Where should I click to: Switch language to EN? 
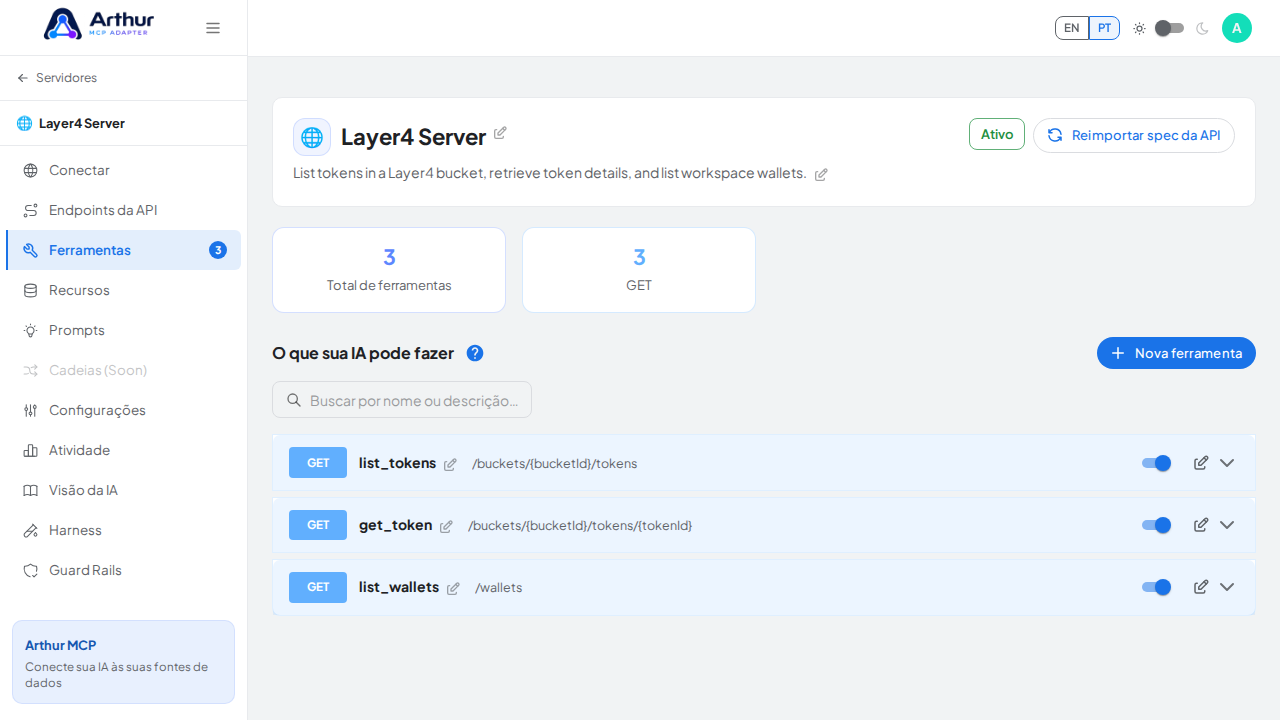pyautogui.click(x=1072, y=28)
